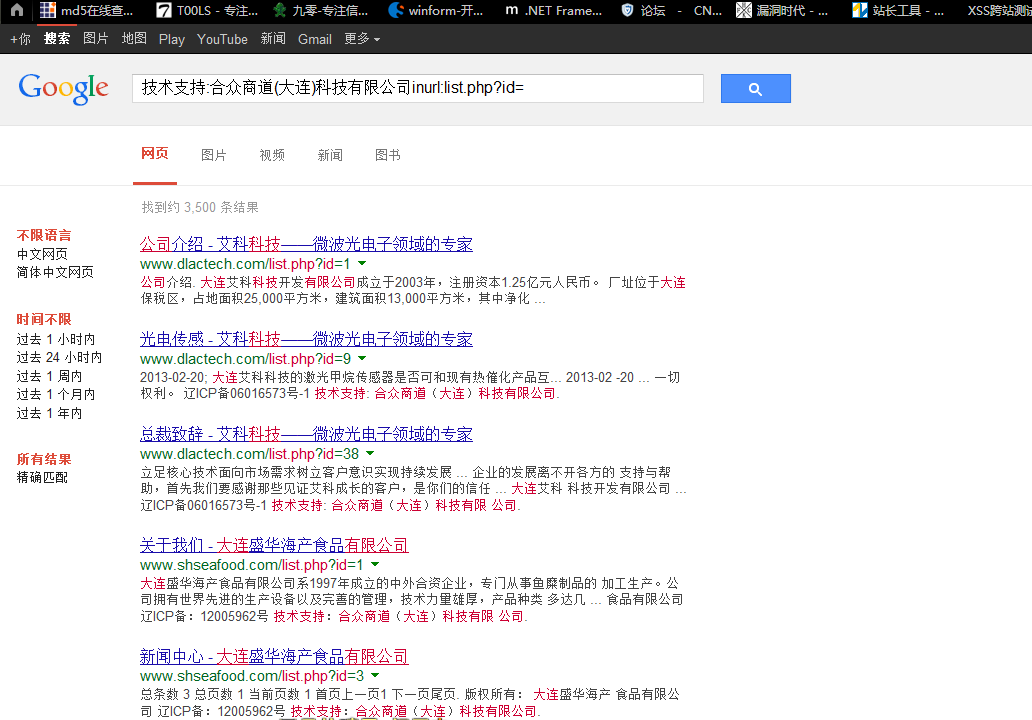This screenshot has width=1032, height=720.
Task: Open the 漏洞时代 bookmark
Action: click(782, 10)
